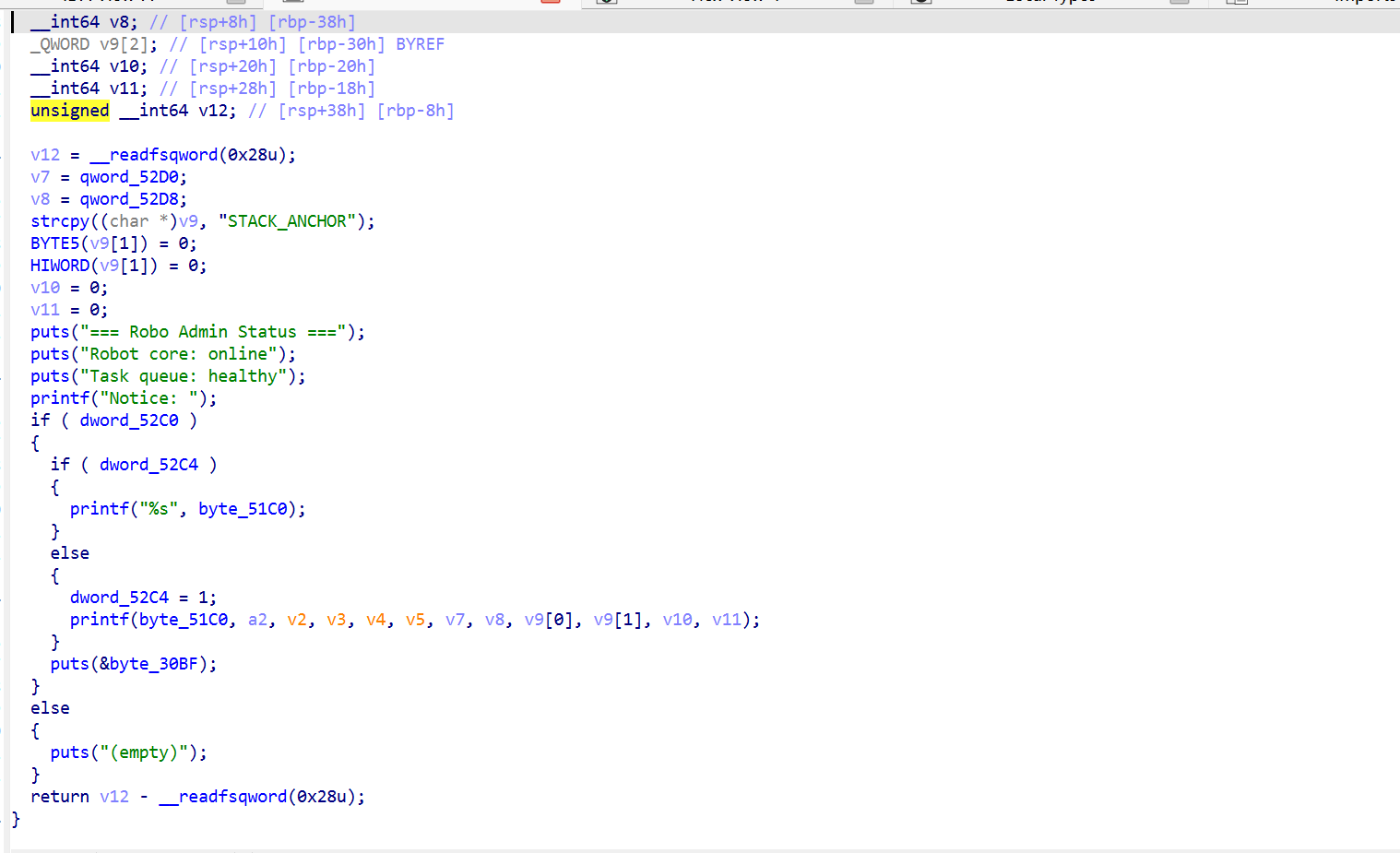Click dword_52C4 in the inner if condition
The width and height of the screenshot is (1400, 853).
pos(148,465)
